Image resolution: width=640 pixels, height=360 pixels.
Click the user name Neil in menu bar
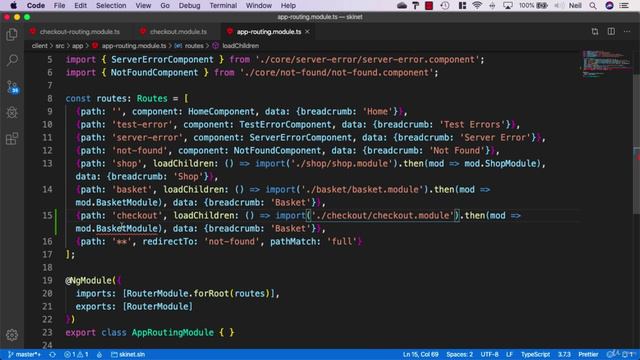click(x=575, y=5)
